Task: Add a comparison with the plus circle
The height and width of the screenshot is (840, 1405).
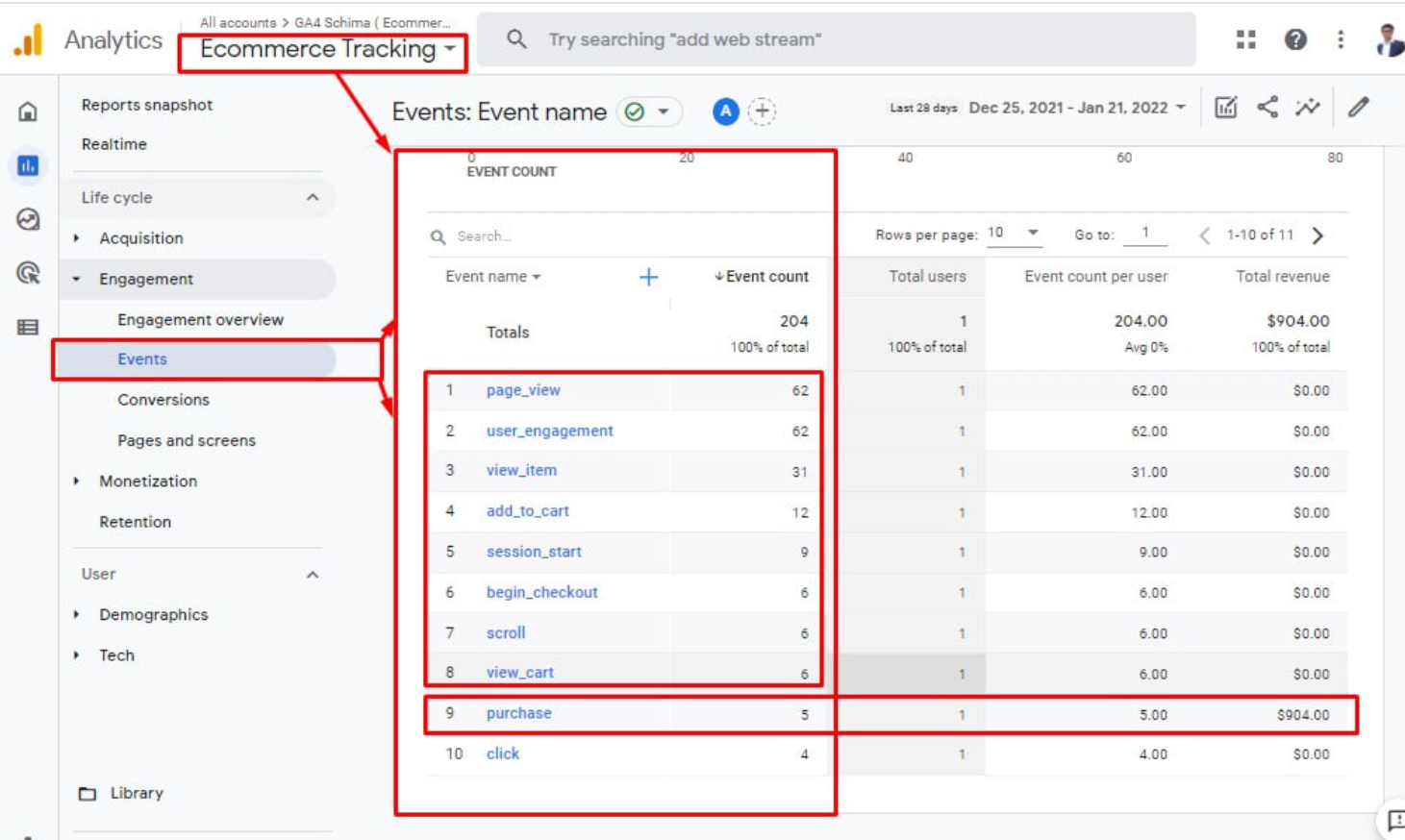Action: point(763,111)
